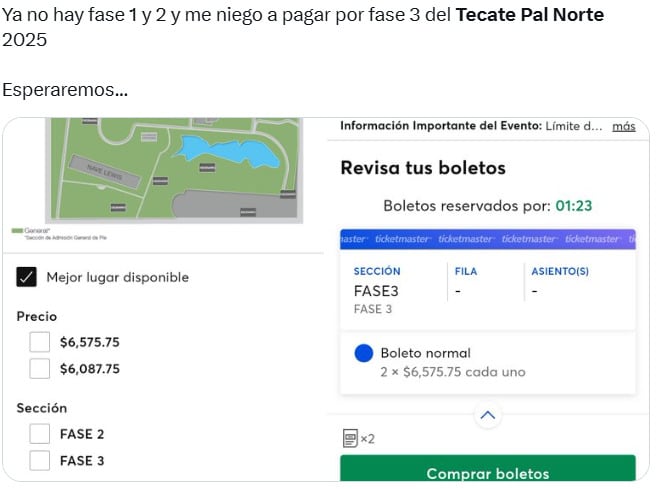Open the más link for event info
This screenshot has height=489, width=663.
(623, 126)
